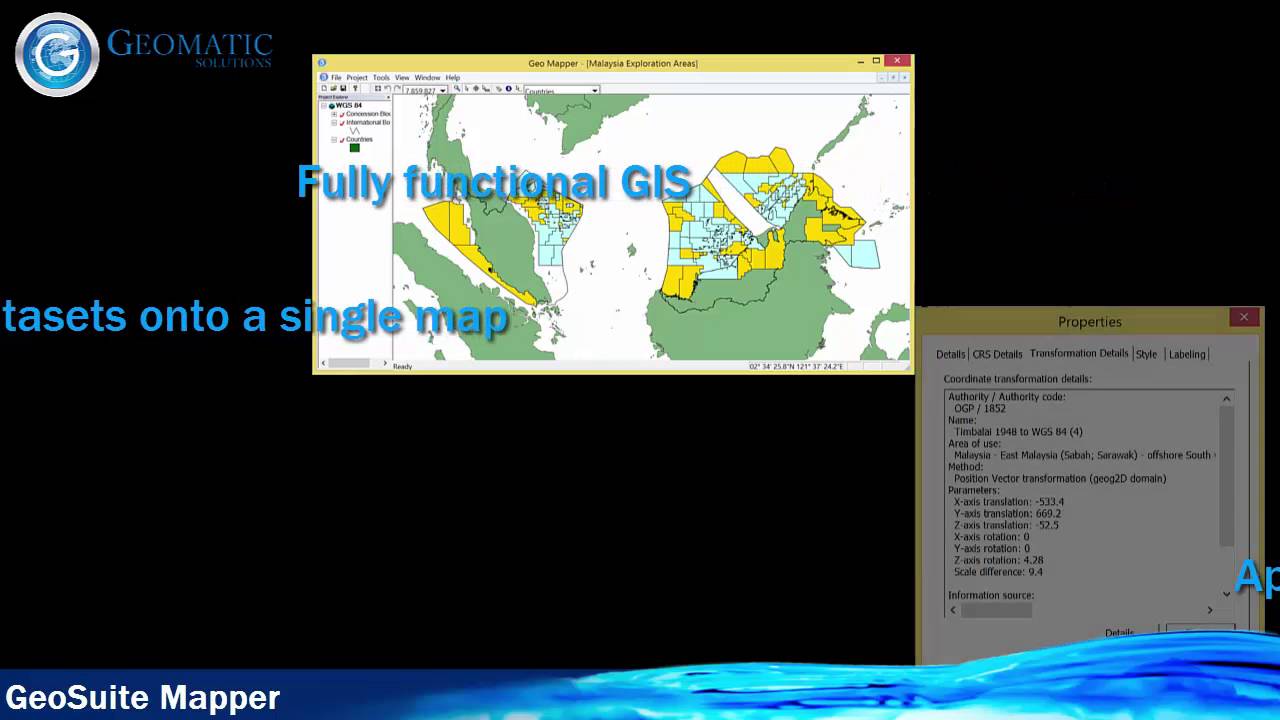Toggle the International Boundaries layer check mark

(342, 123)
